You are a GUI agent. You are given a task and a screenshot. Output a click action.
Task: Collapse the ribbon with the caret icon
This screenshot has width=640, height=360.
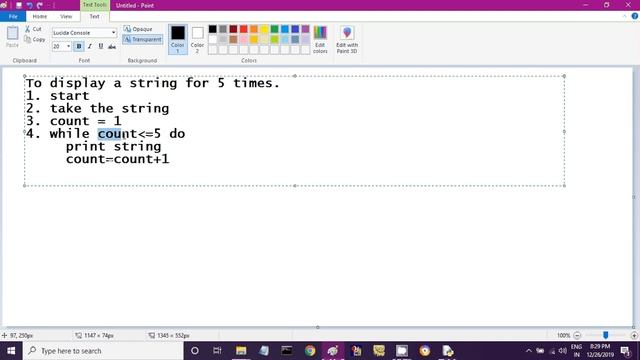click(624, 16)
